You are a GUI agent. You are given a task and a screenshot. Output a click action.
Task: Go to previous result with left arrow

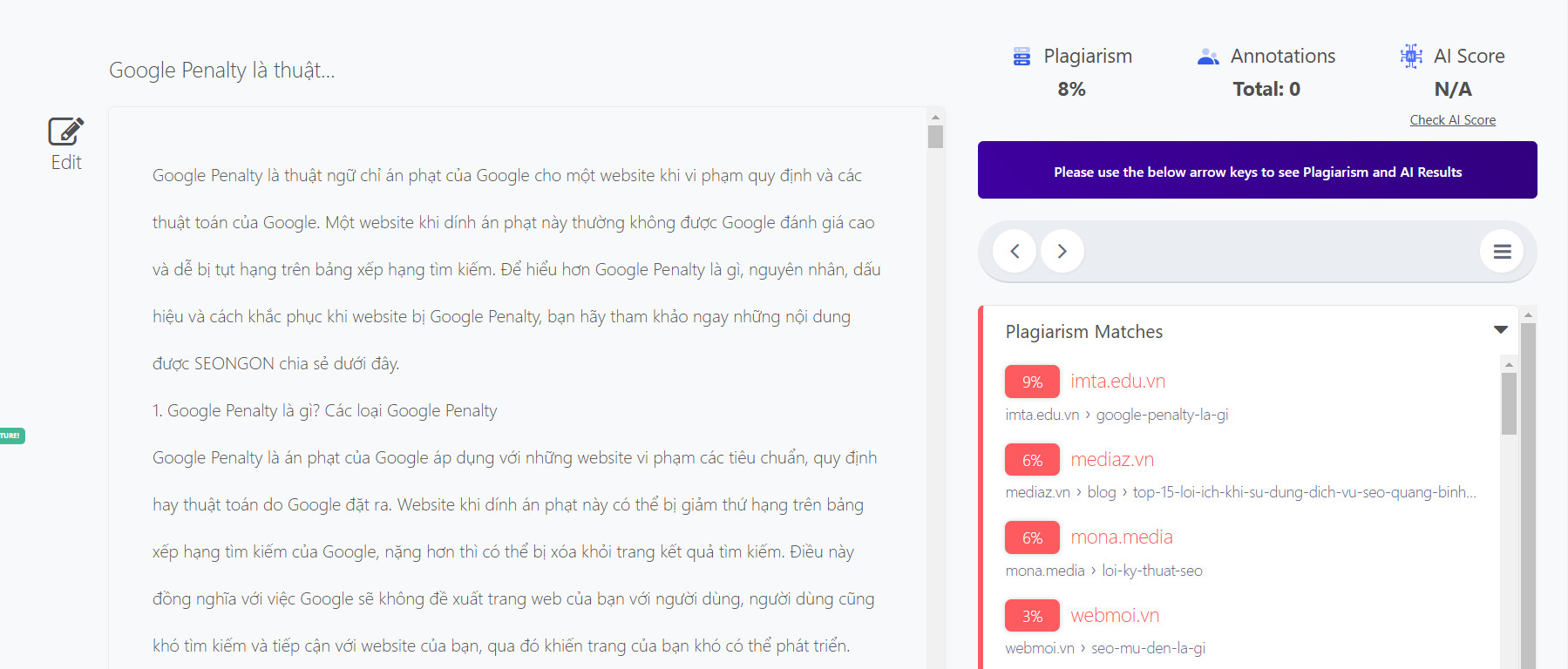click(1015, 251)
